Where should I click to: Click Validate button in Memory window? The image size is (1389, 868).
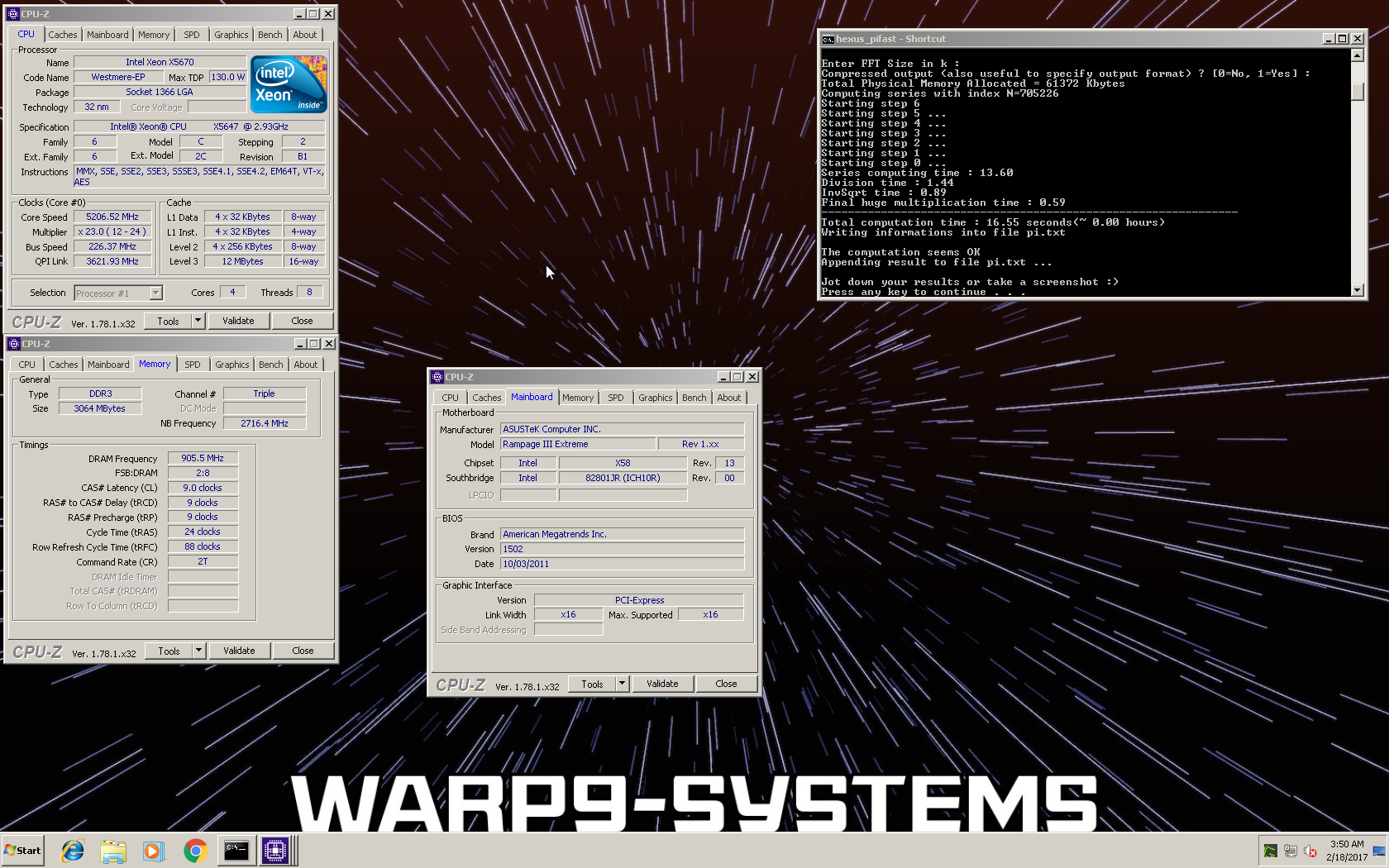click(239, 651)
